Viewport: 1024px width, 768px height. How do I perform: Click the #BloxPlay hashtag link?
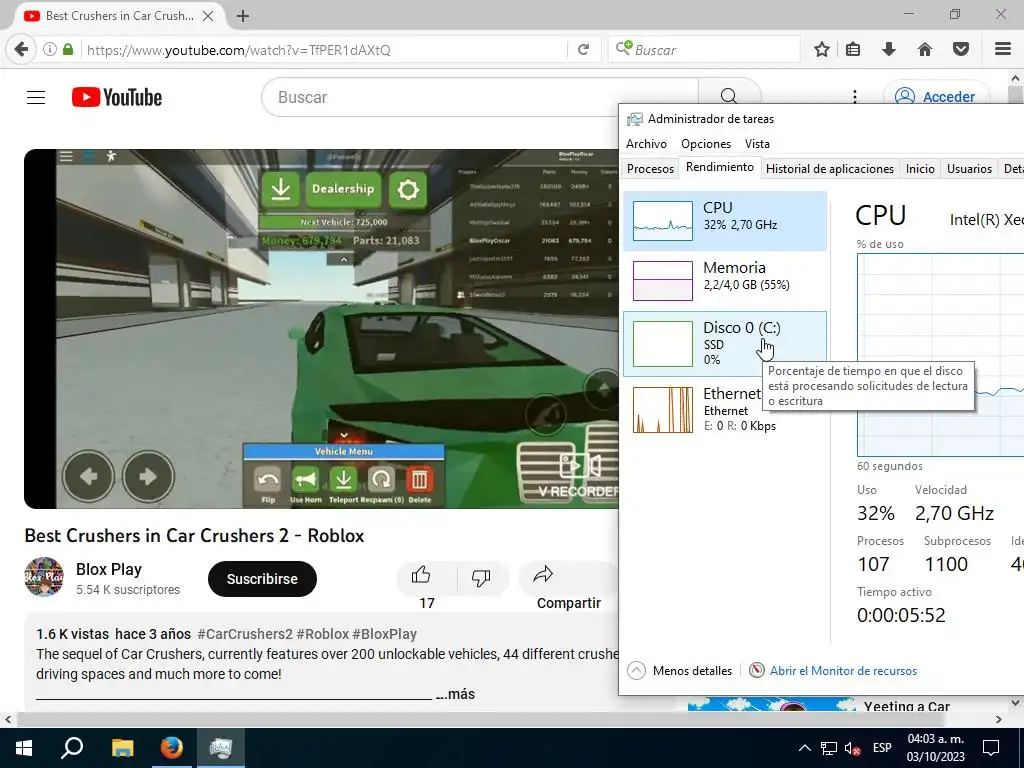point(385,634)
